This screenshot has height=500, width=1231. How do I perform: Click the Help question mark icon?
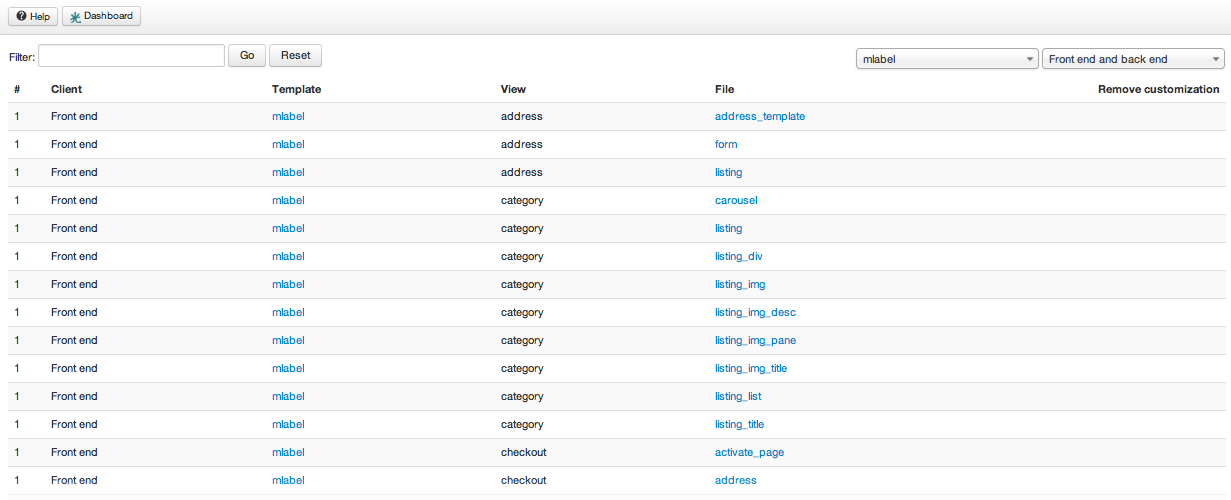tap(20, 16)
